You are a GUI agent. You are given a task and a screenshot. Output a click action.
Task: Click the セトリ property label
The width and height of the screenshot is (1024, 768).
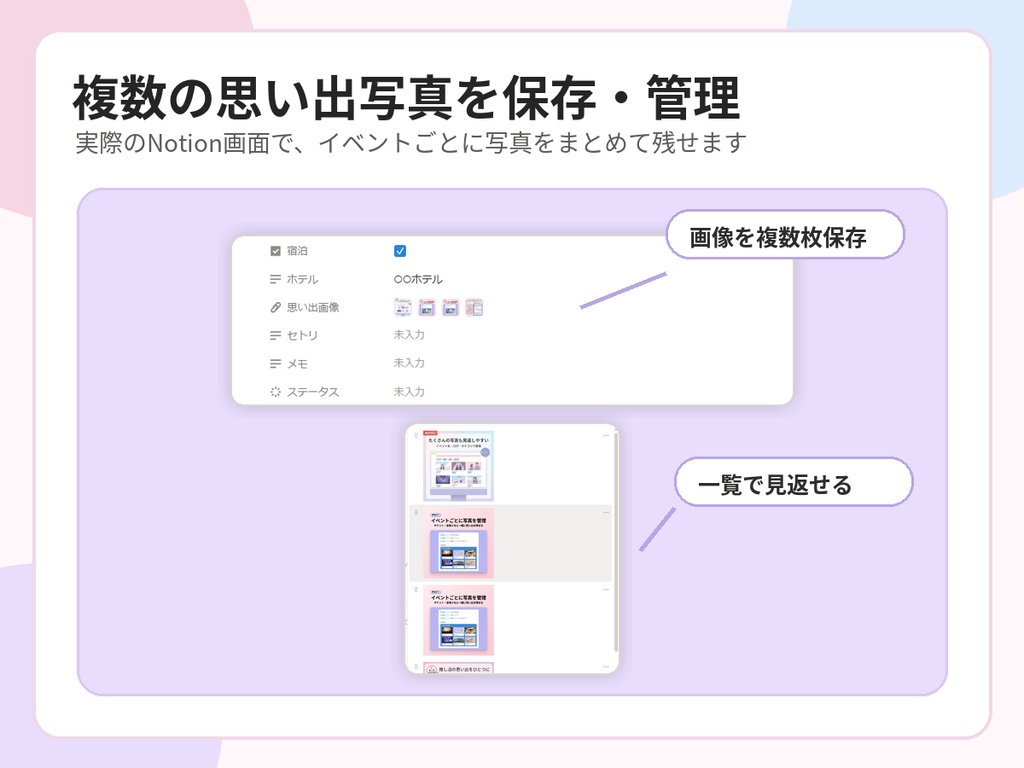(x=302, y=336)
